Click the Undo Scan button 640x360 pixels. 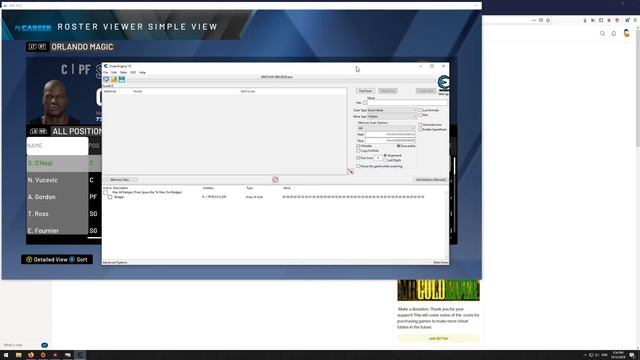426,91
